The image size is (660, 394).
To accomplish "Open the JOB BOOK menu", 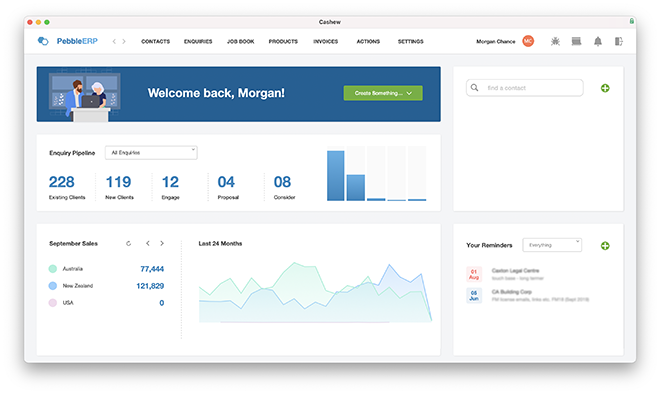I will (240, 41).
